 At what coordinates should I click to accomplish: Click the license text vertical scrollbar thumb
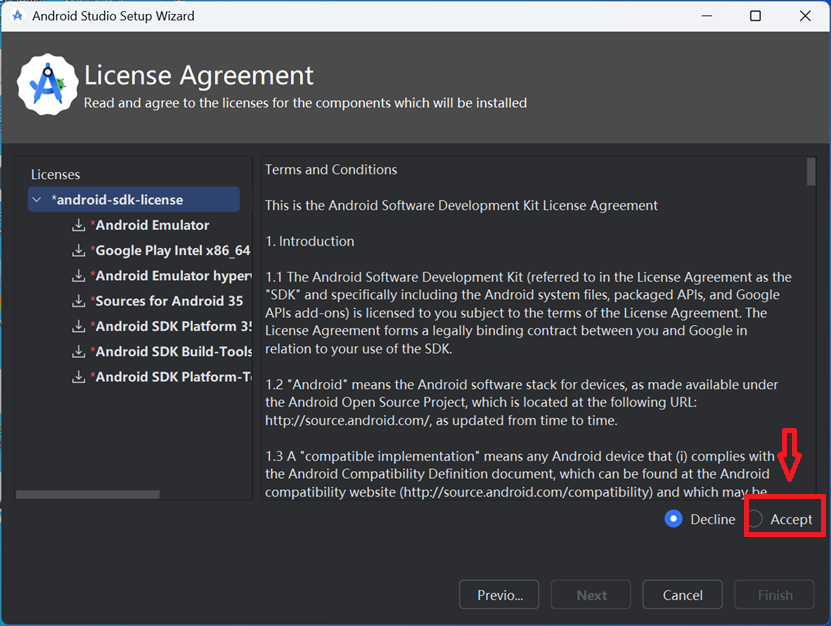[811, 172]
